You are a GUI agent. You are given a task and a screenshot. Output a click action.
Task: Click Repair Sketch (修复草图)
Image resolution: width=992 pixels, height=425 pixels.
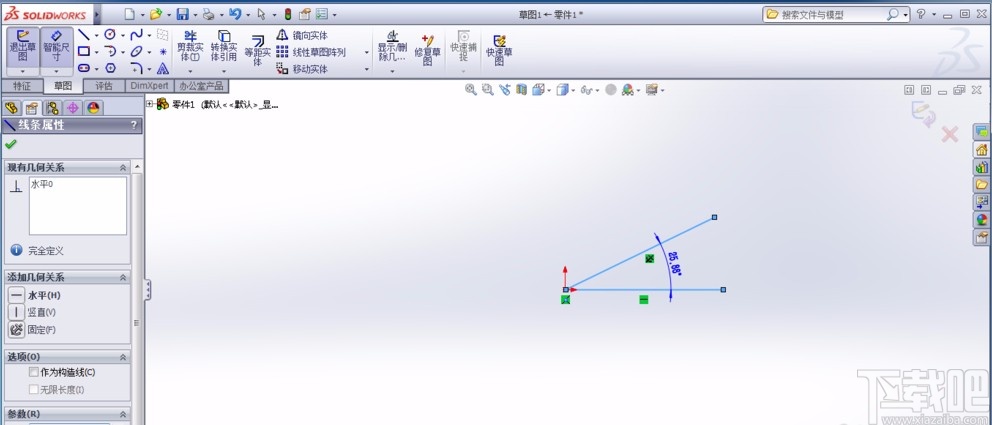[428, 49]
